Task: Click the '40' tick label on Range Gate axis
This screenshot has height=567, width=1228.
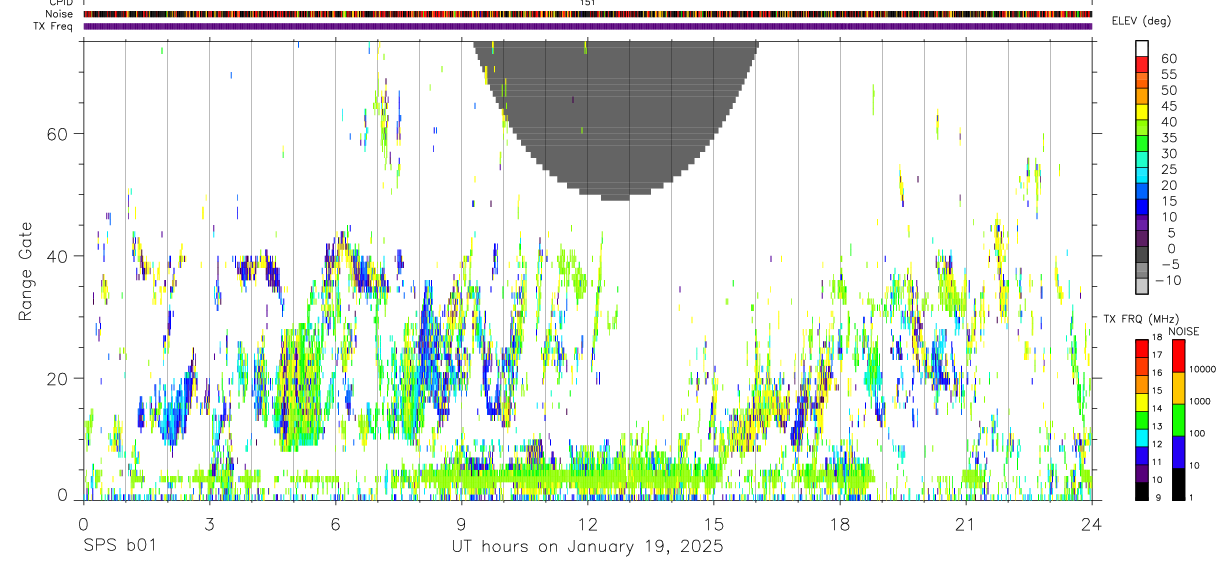Action: [59, 256]
